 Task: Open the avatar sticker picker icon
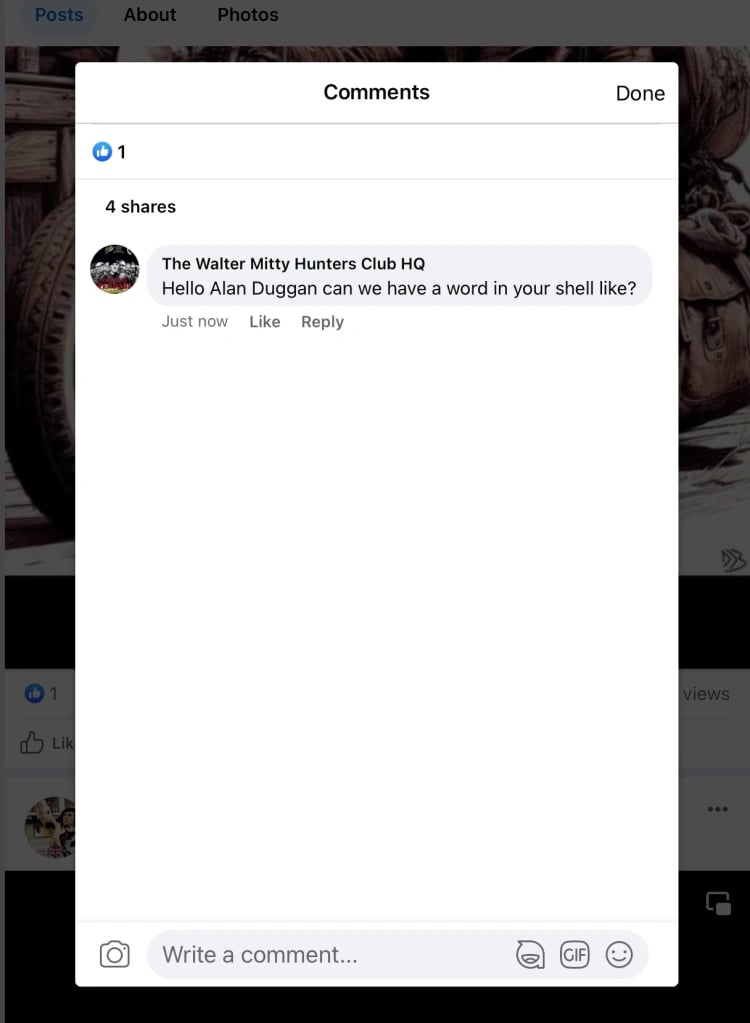point(530,954)
